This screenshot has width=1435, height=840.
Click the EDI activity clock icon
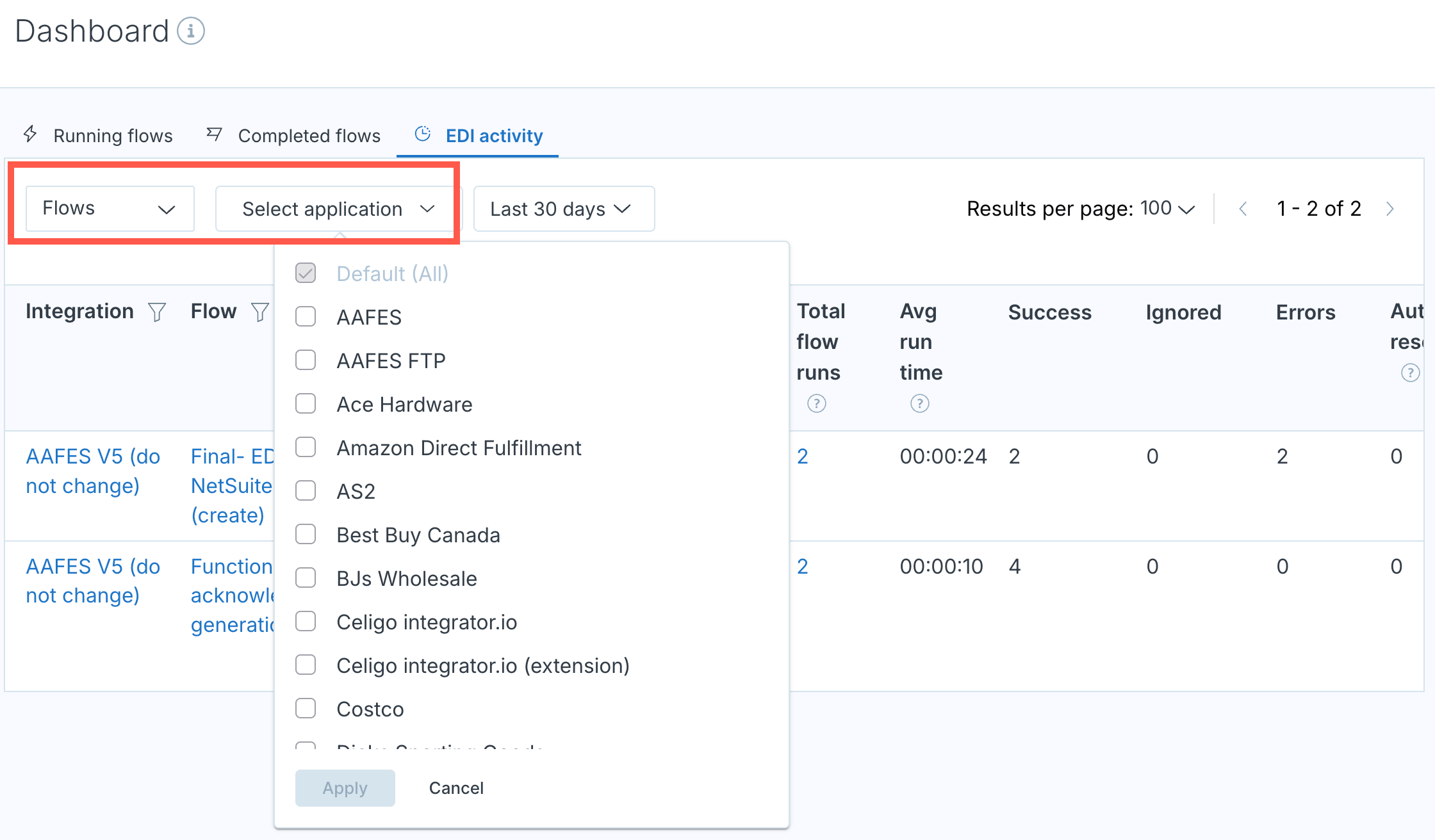click(x=423, y=134)
